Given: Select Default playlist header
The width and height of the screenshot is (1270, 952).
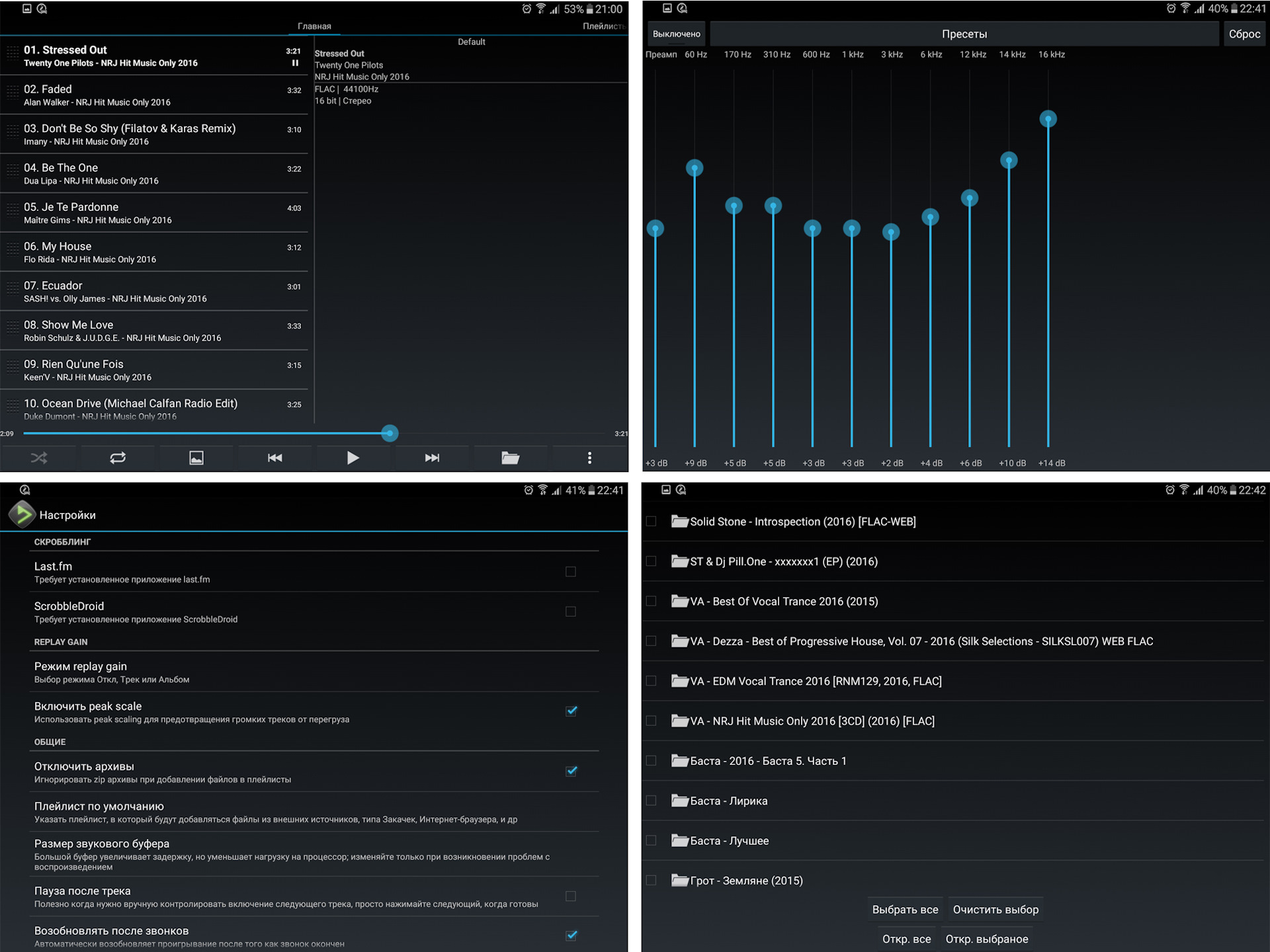Looking at the screenshot, I should (472, 42).
